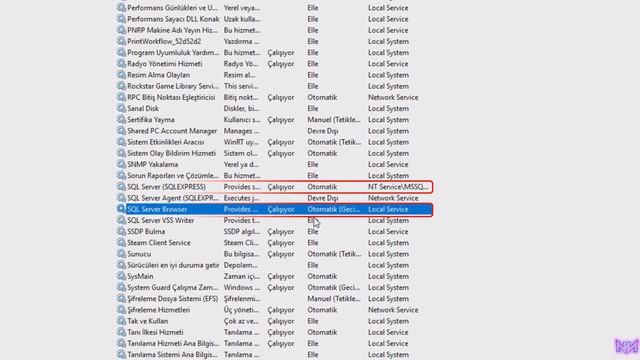Click description "Steam Cli..." of Steam Client Service

241,242
